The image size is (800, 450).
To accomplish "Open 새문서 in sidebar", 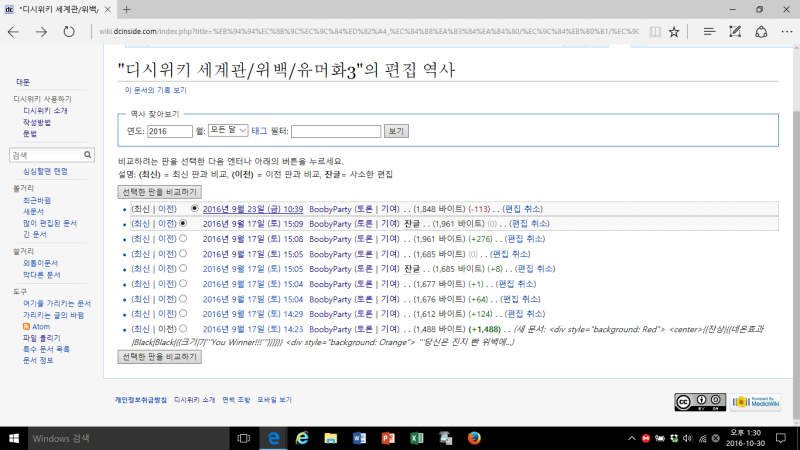I will (x=34, y=212).
